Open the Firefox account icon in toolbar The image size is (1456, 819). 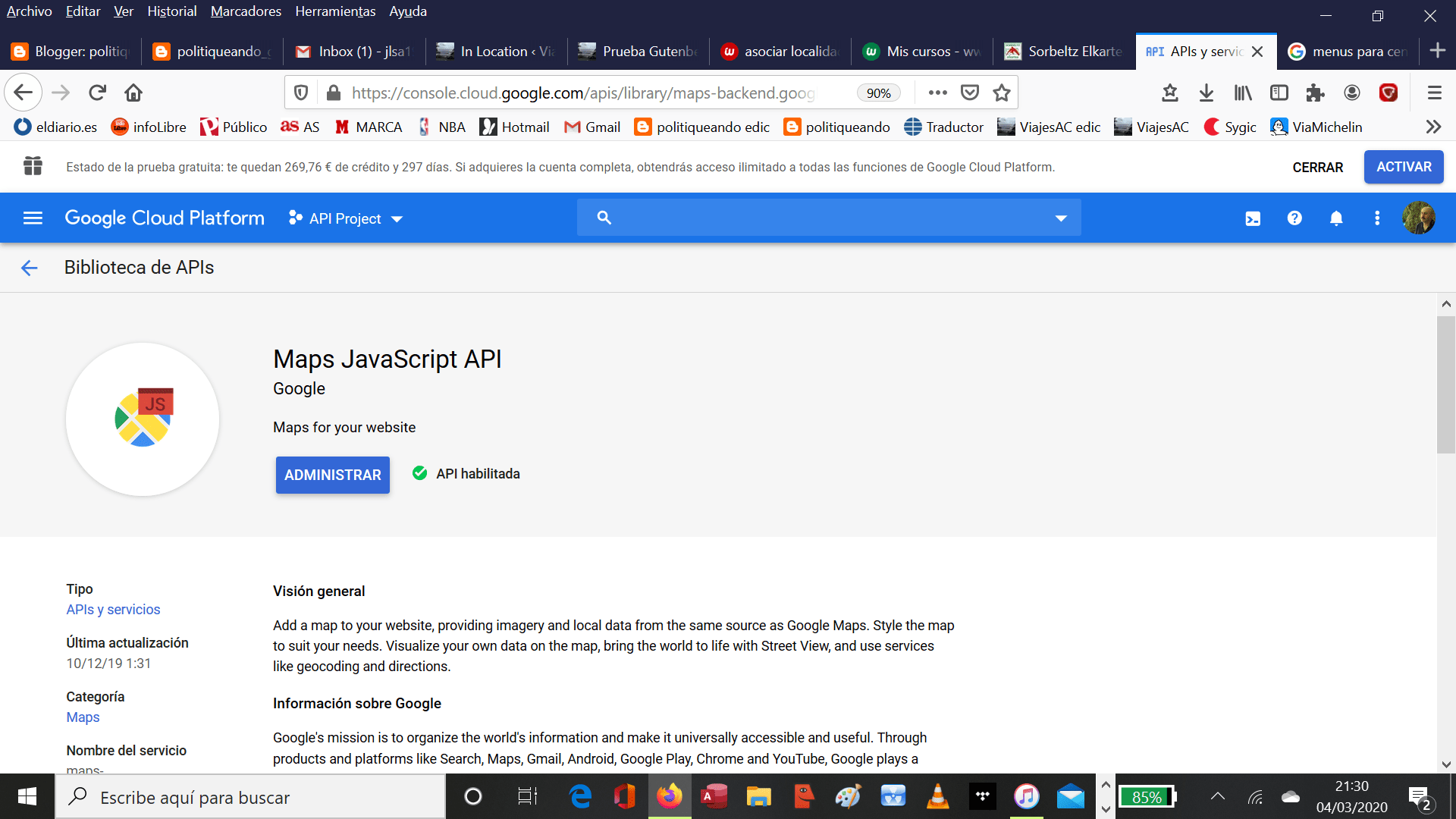(x=1352, y=93)
